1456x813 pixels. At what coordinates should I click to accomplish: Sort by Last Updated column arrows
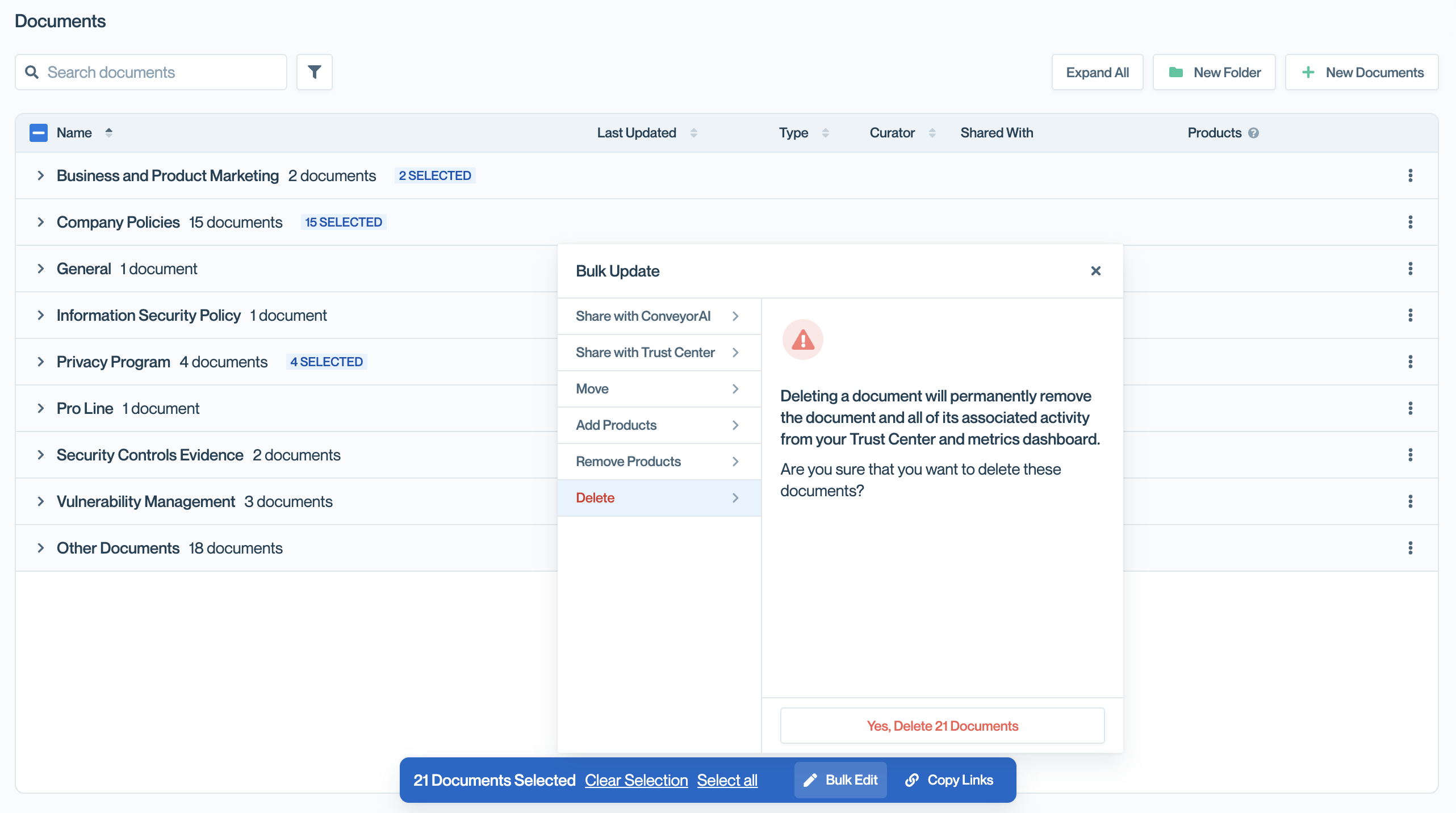(693, 133)
